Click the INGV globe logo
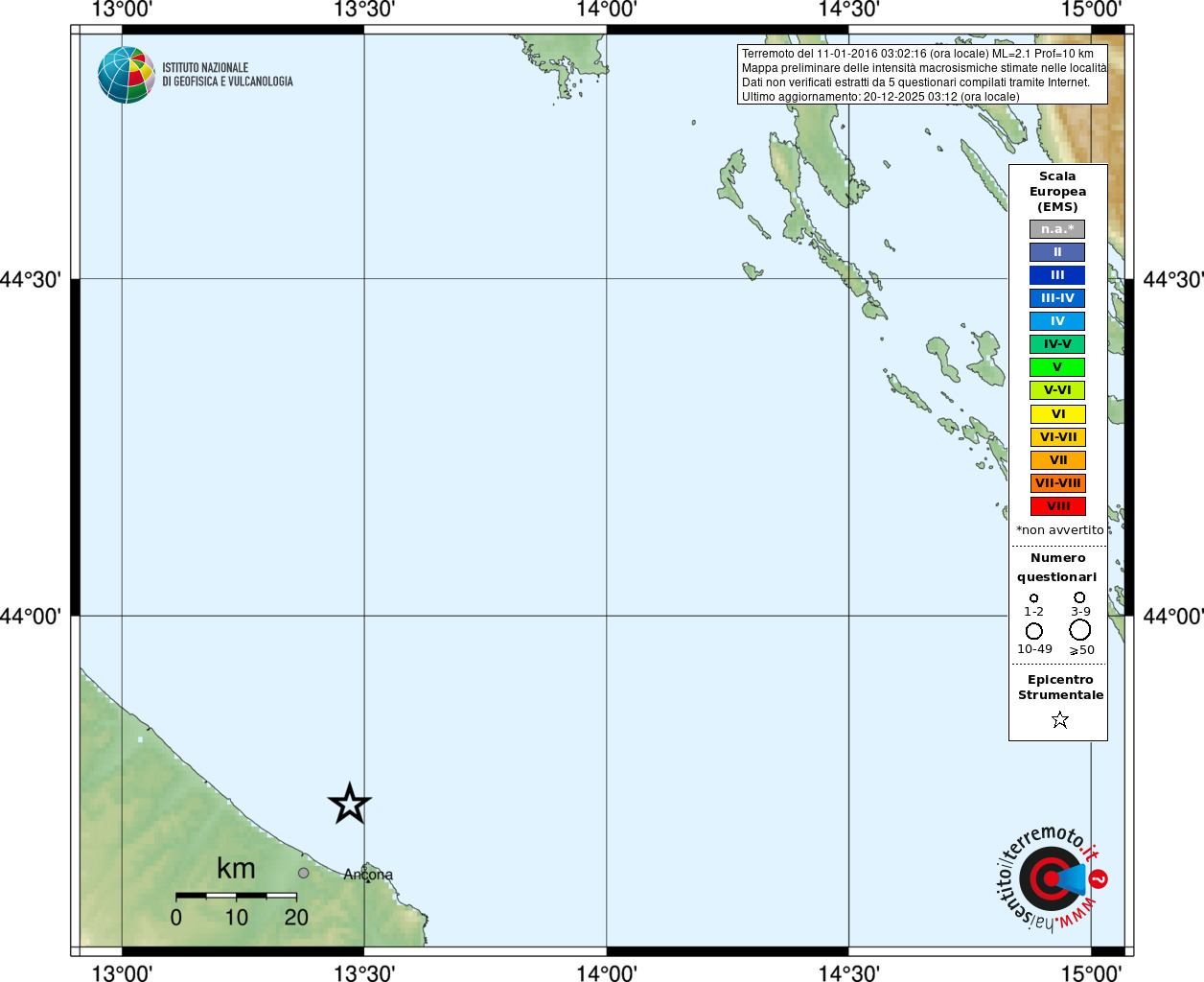The height and width of the screenshot is (982, 1204). (127, 75)
